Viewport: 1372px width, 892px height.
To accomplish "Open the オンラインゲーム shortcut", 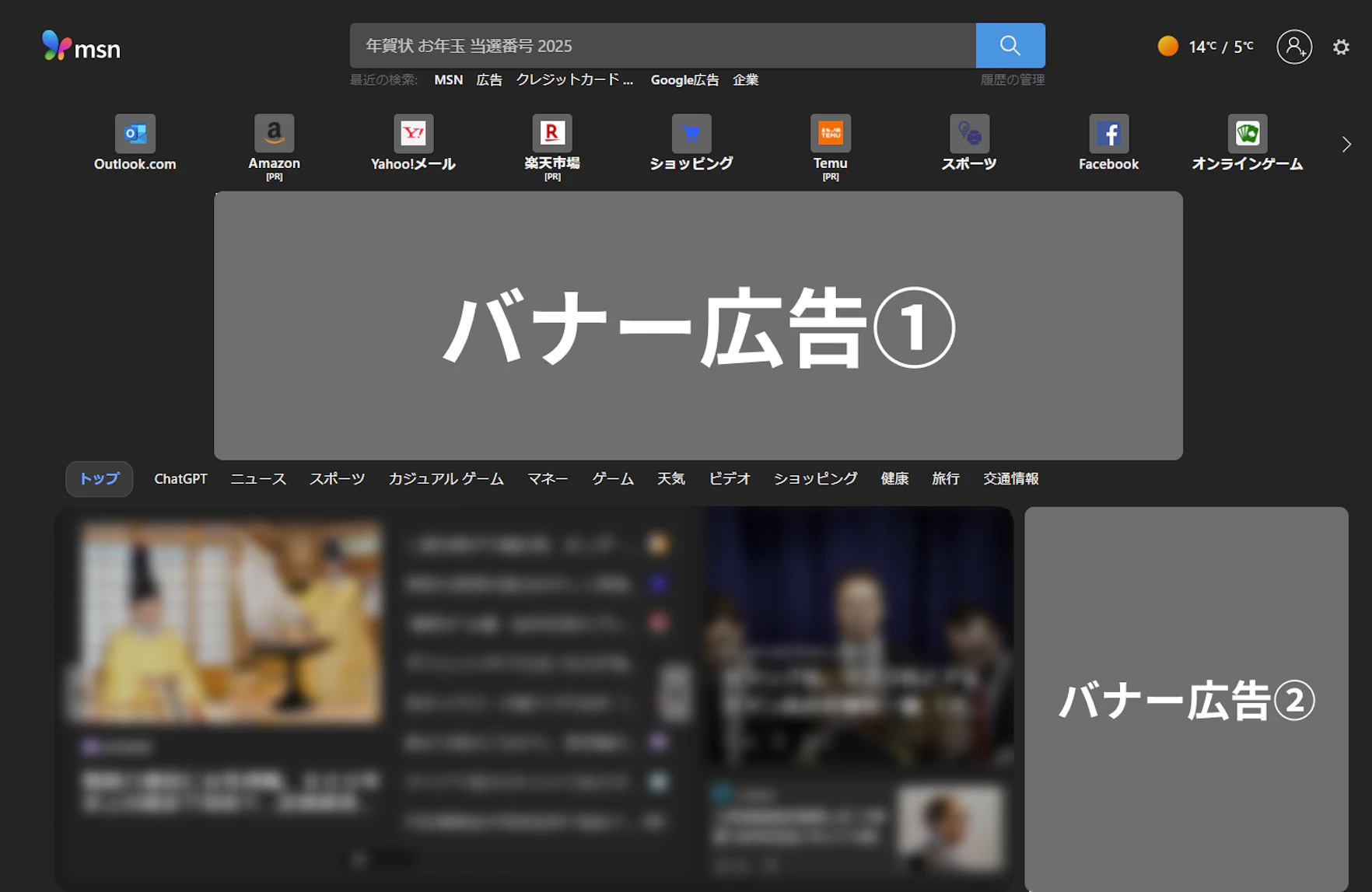I will pos(1248,144).
